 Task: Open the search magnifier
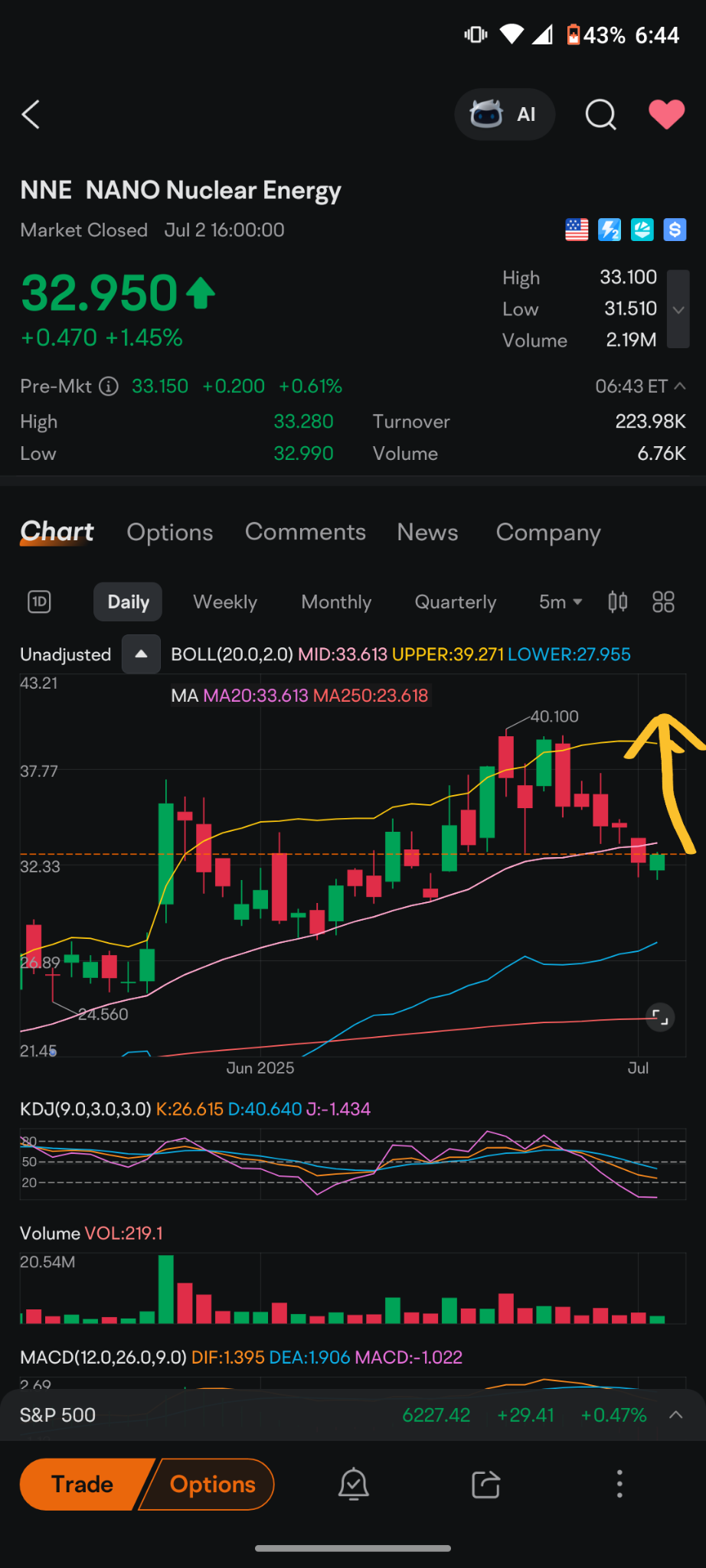coord(601,115)
